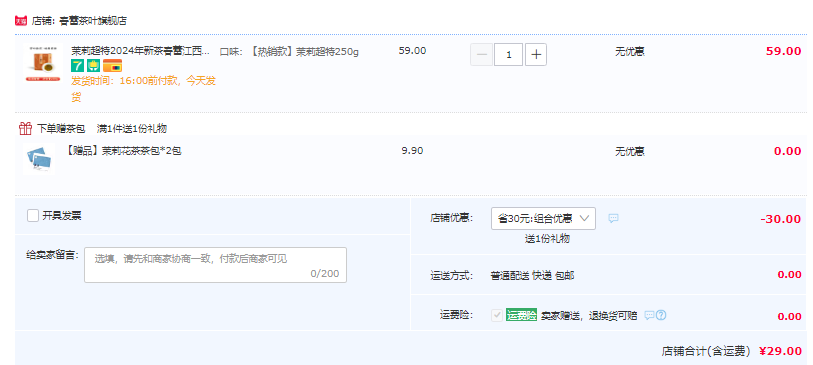Viewport: 813px width, 365px height.
Task: Click the 满1件送1份礼物 text
Action: point(132,129)
